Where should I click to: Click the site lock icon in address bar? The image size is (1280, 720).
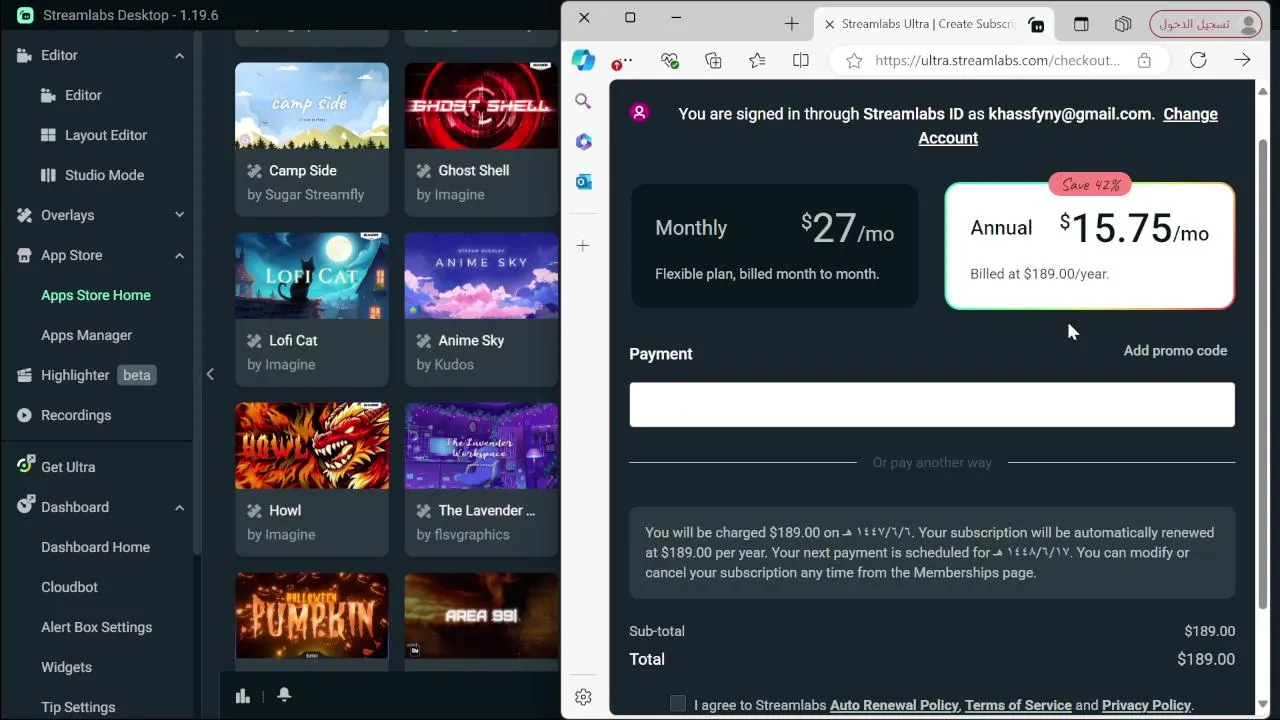click(x=1143, y=61)
